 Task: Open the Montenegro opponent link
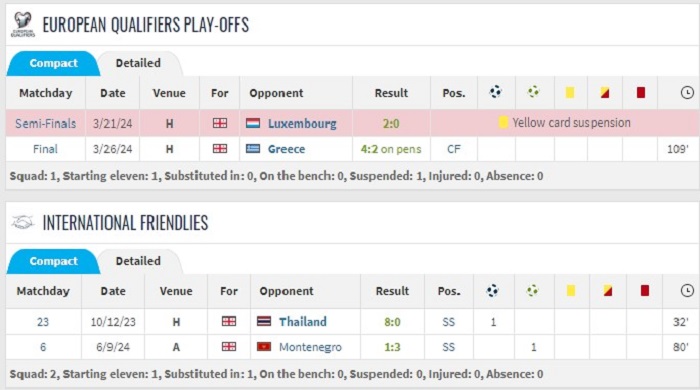pyautogui.click(x=310, y=347)
